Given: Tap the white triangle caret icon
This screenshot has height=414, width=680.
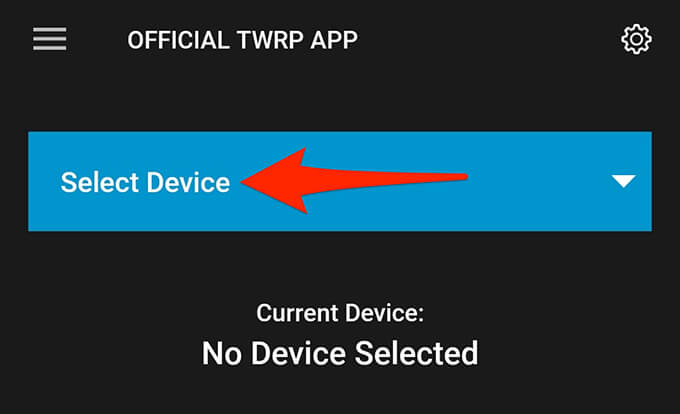Looking at the screenshot, I should click(624, 181).
